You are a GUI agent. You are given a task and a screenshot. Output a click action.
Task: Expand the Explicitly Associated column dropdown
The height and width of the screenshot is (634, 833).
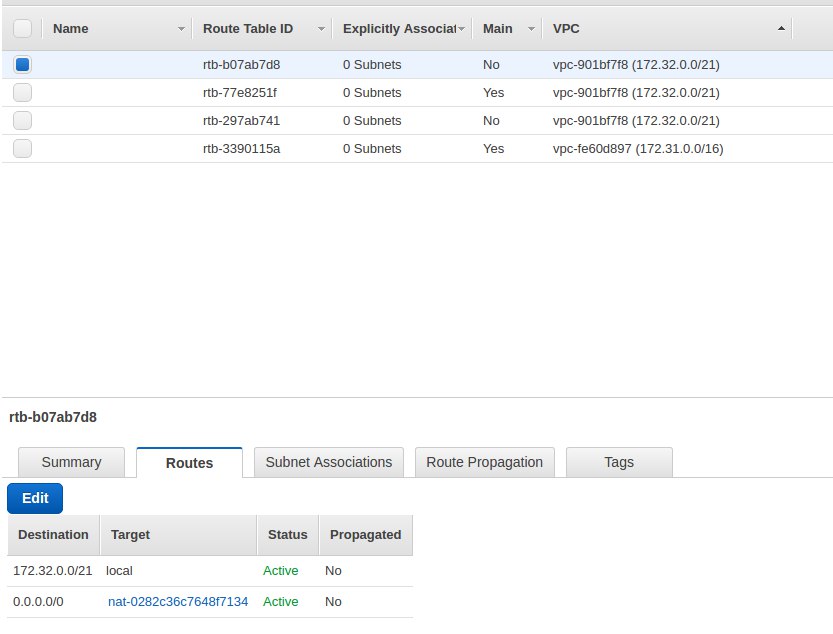click(462, 29)
